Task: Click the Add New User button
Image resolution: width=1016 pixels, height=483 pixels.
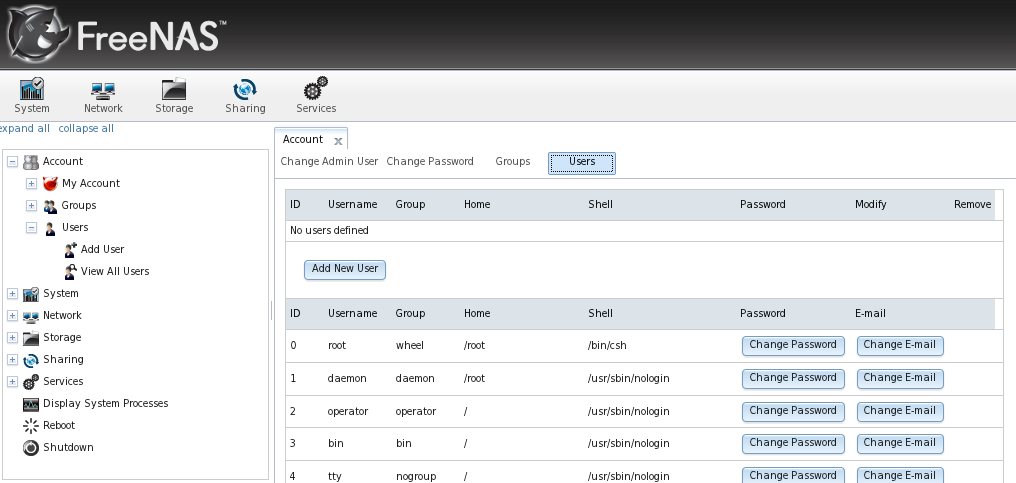Action: [x=345, y=270]
